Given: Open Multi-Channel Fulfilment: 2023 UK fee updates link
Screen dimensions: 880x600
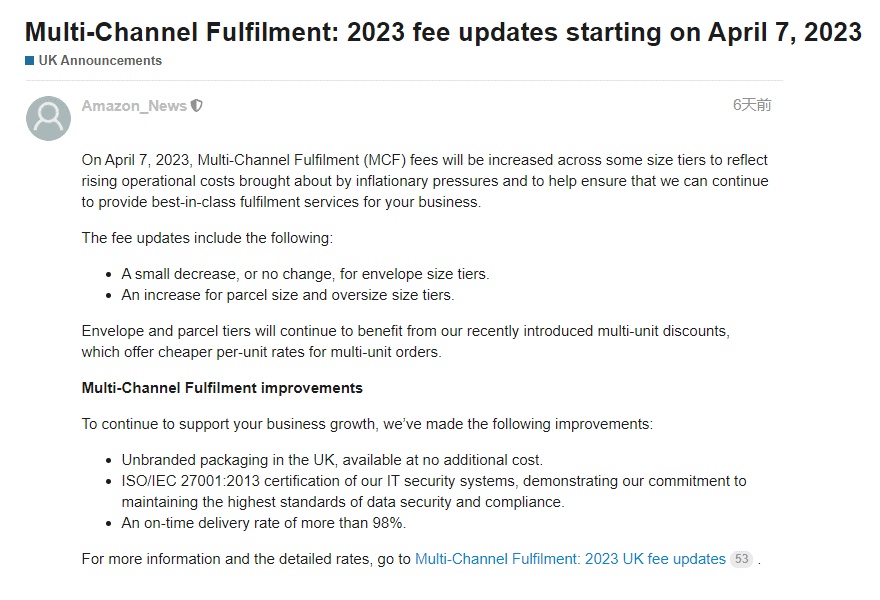Looking at the screenshot, I should coord(570,559).
